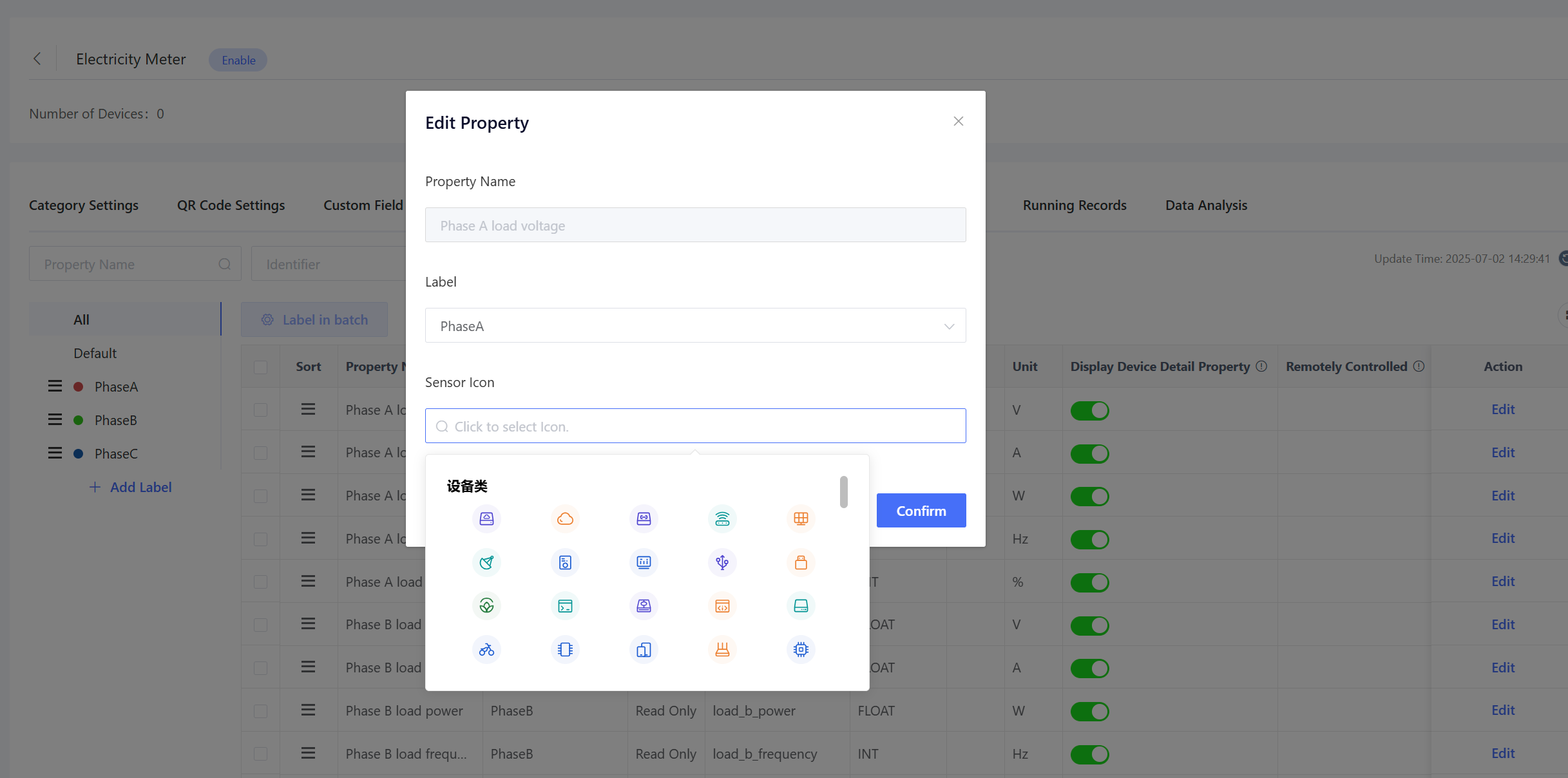The width and height of the screenshot is (1568, 778).
Task: Choose the terminal window sensor icon
Action: [x=565, y=606]
